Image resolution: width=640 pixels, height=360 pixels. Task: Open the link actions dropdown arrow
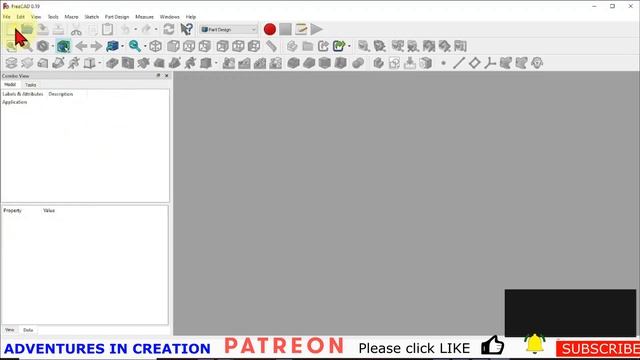click(x=349, y=46)
